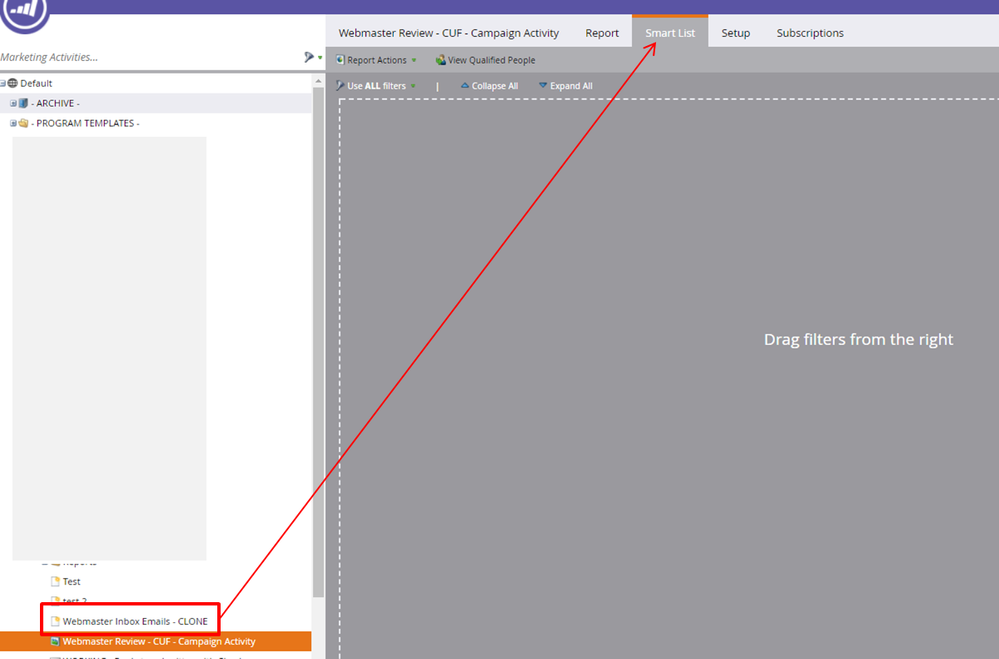The height and width of the screenshot is (659, 999).
Task: Click the Report Actions menu button
Action: (x=376, y=60)
